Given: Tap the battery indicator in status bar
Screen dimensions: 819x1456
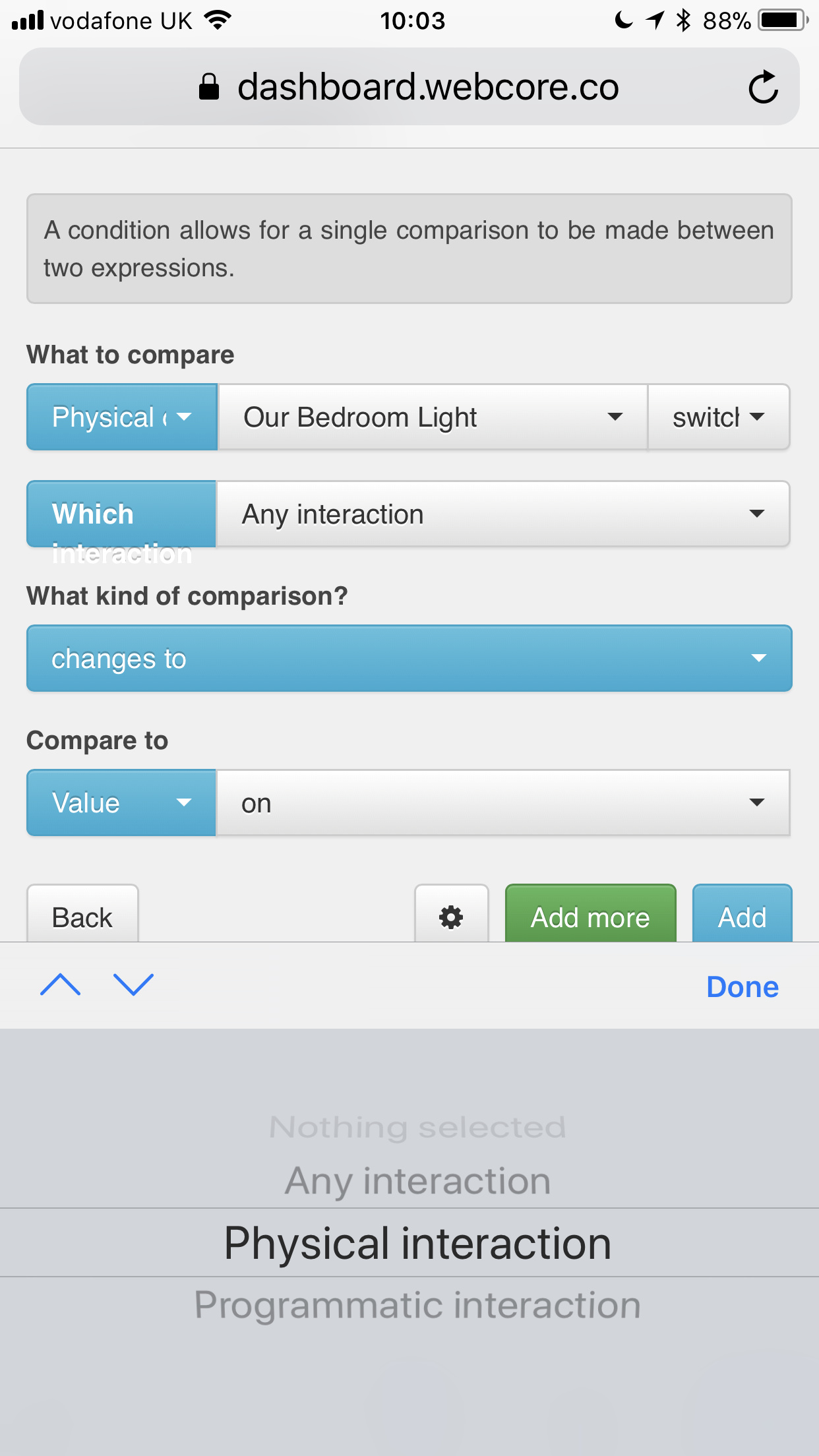Looking at the screenshot, I should pos(783,20).
